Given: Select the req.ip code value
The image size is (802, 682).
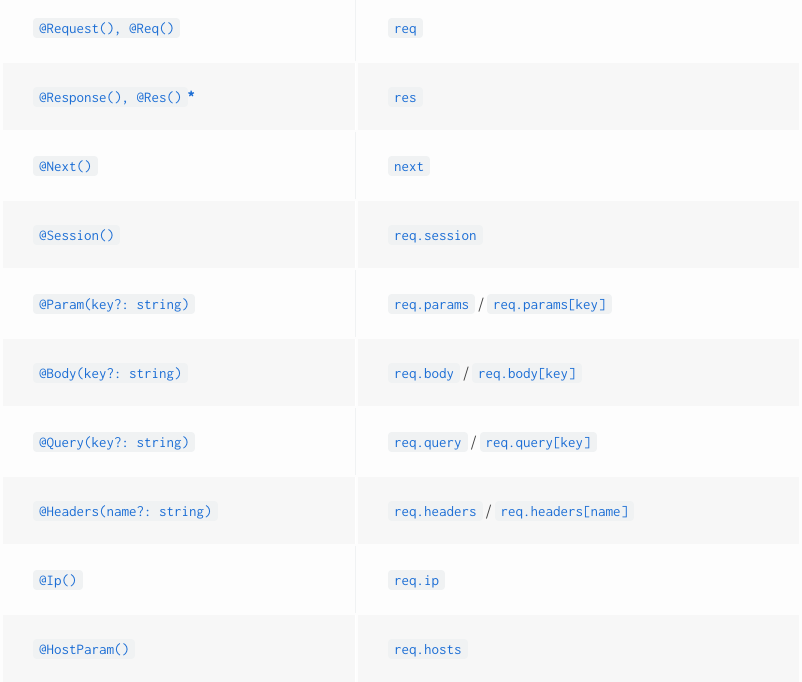Looking at the screenshot, I should point(416,580).
